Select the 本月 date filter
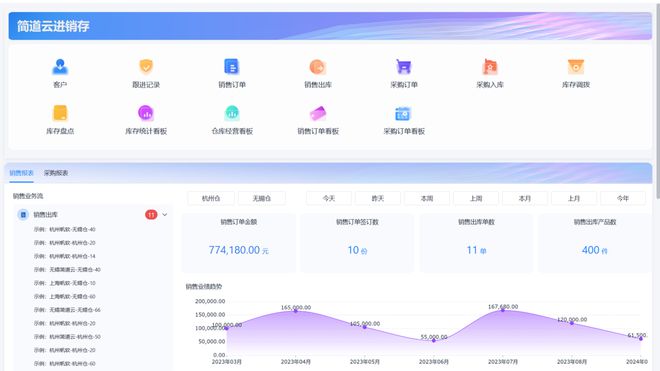Viewport: 660px width, 371px height. pyautogui.click(x=525, y=198)
